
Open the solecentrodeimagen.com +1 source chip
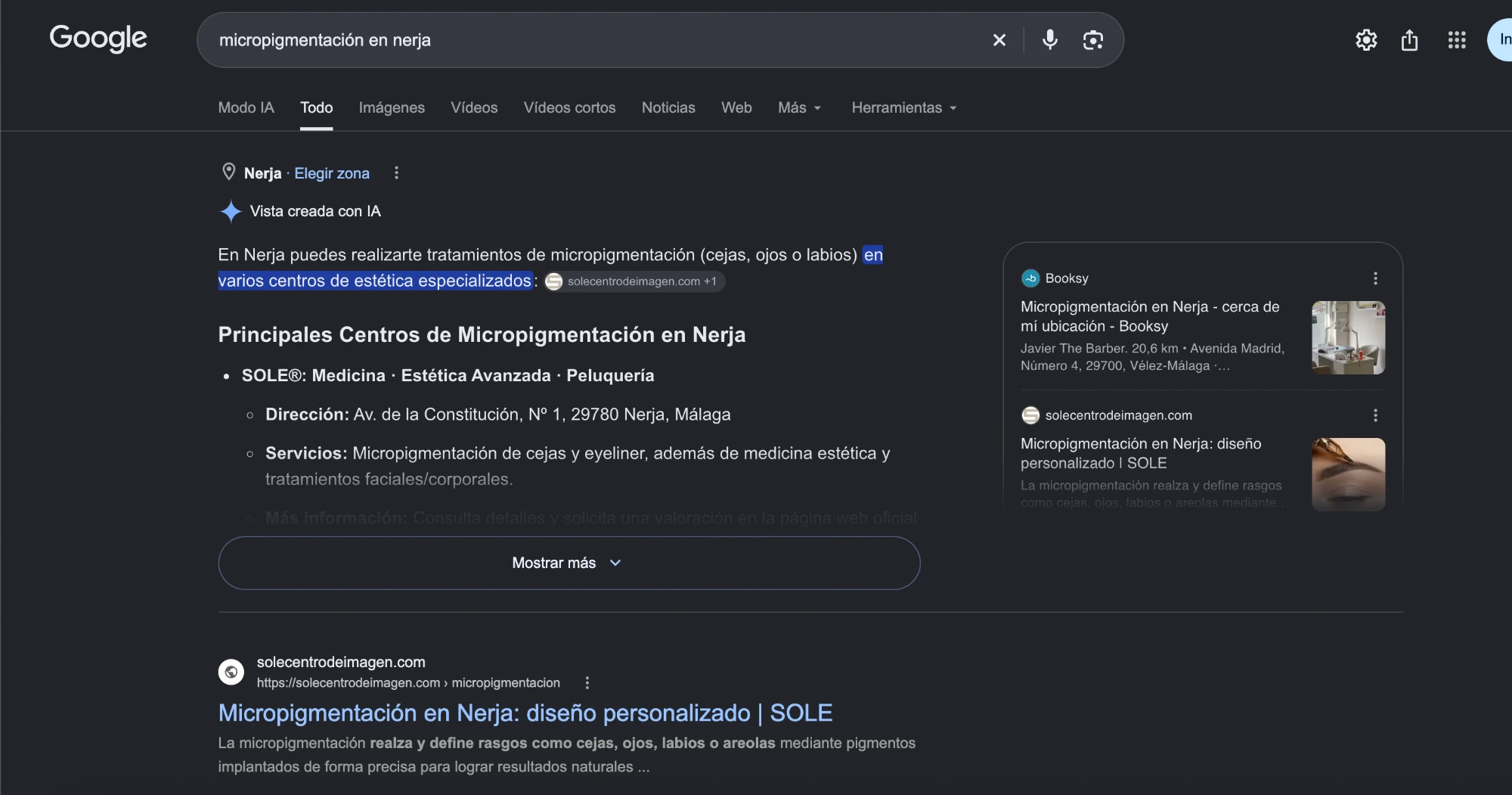click(634, 281)
